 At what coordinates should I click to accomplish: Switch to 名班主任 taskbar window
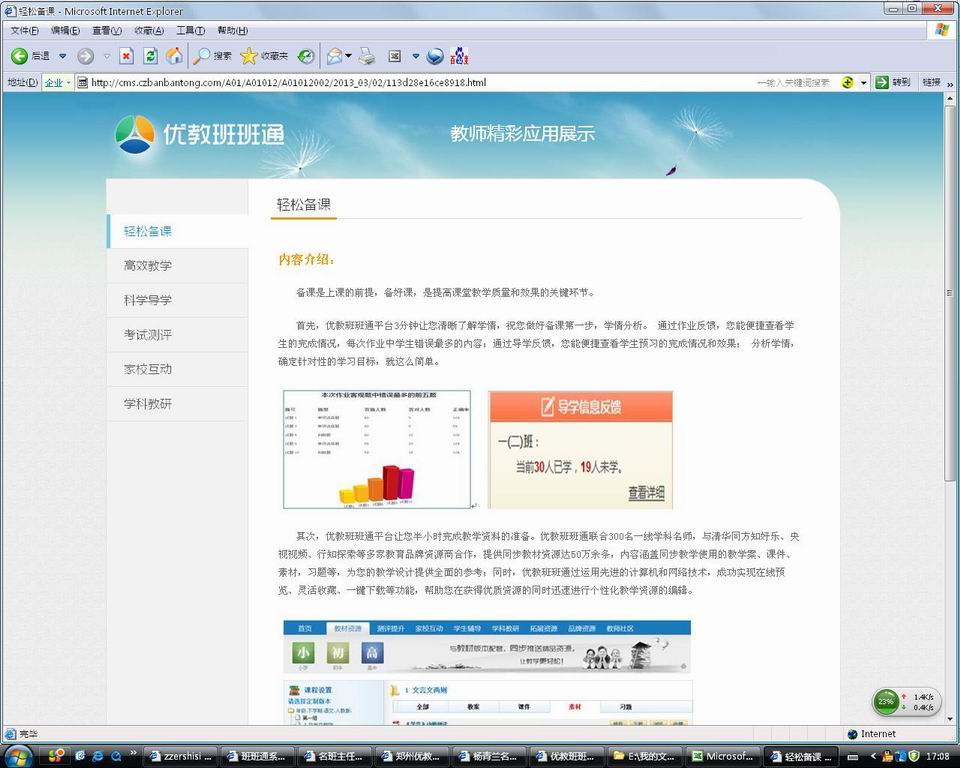[x=335, y=756]
